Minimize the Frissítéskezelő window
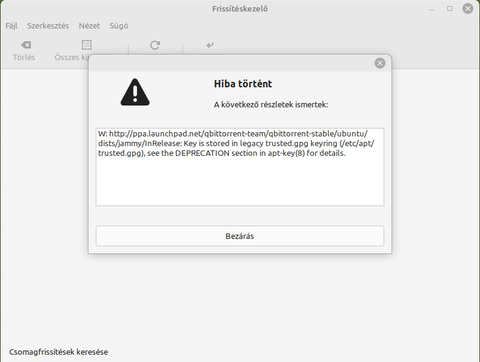Viewport: 480px width, 362px height. (431, 9)
